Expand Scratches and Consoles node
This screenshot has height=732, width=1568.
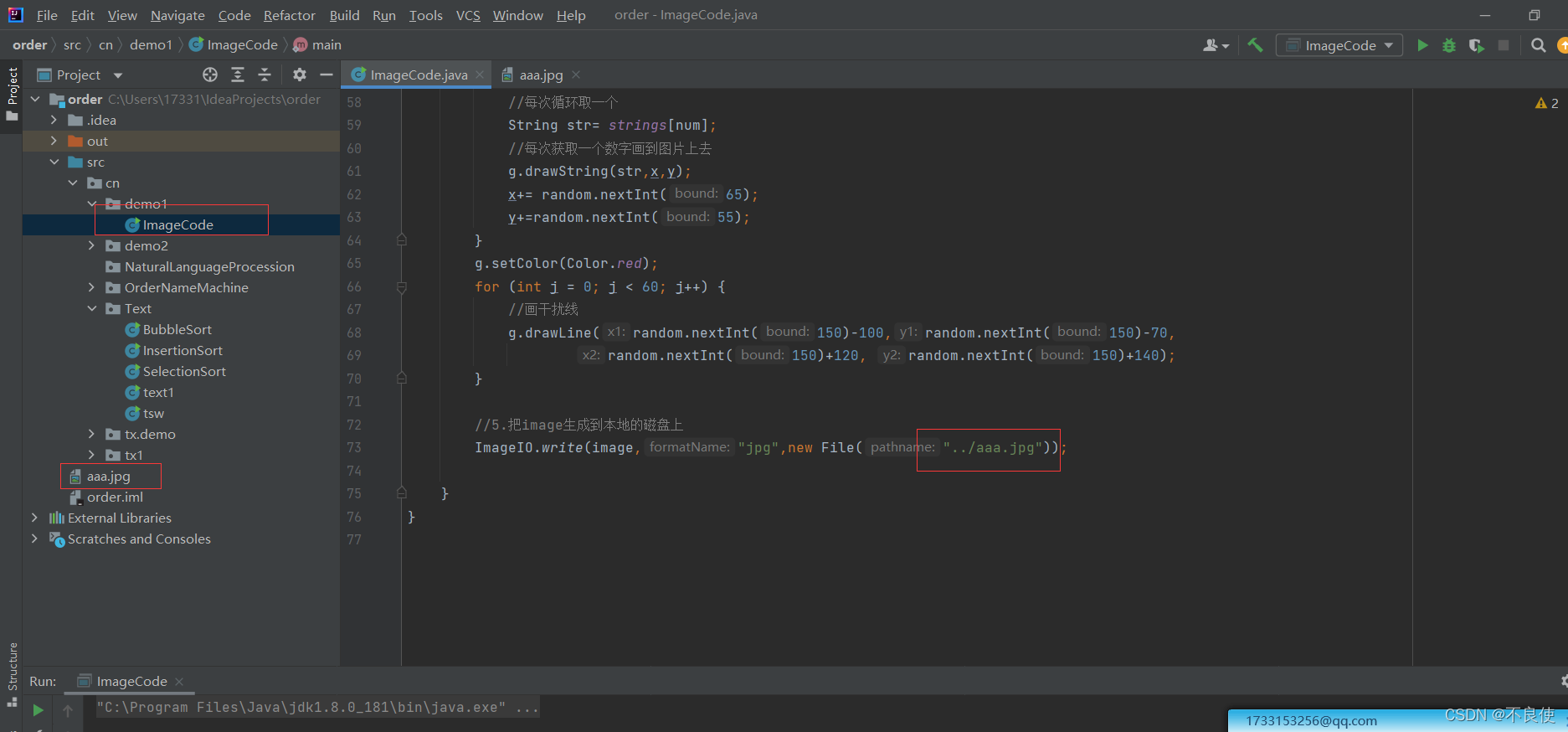(x=35, y=539)
